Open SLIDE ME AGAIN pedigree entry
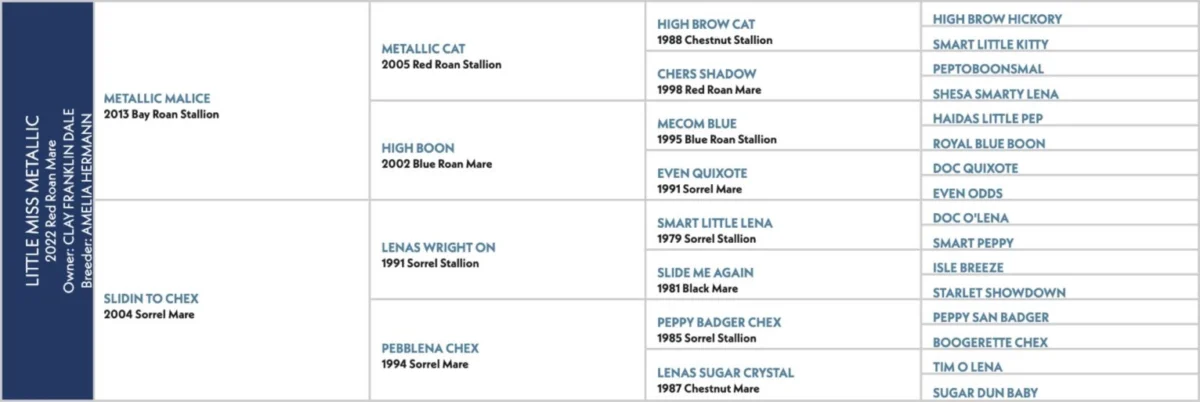 pos(705,272)
